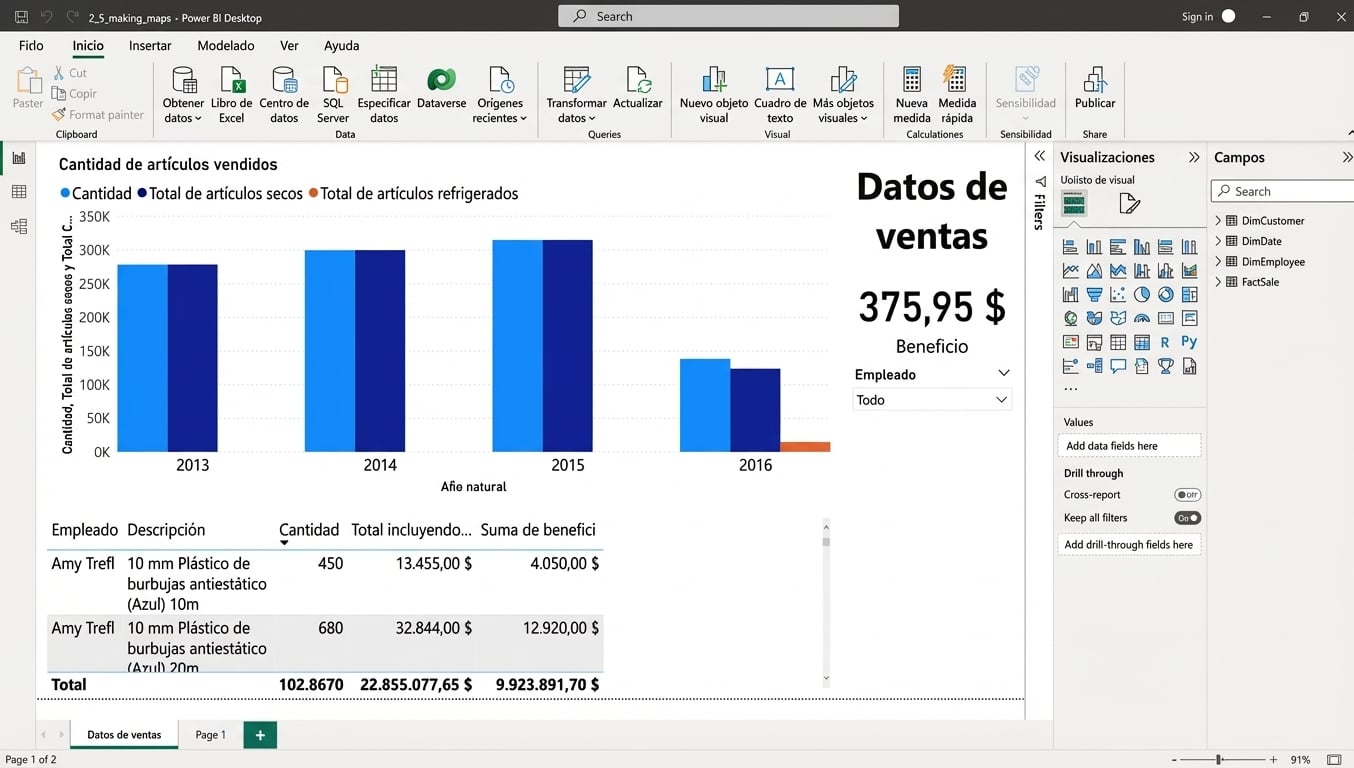Expand the DimEmployee table

click(1218, 261)
